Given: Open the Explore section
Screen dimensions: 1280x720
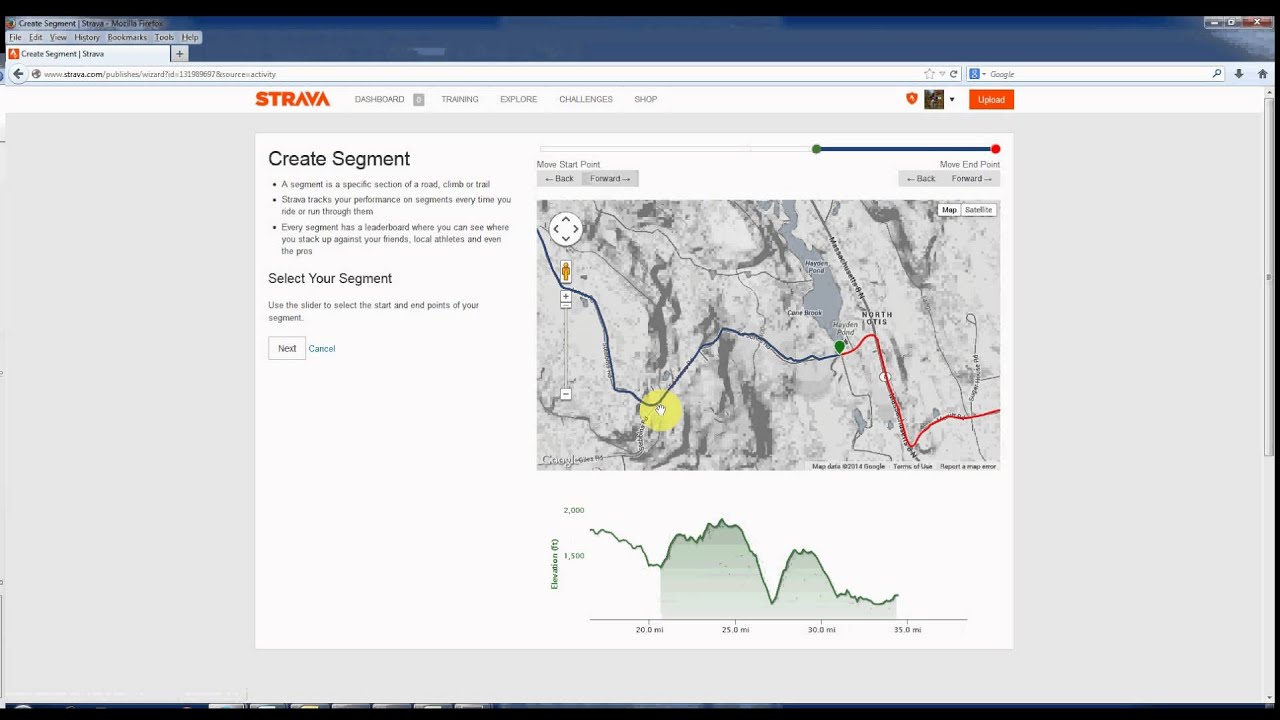Looking at the screenshot, I should [x=518, y=99].
